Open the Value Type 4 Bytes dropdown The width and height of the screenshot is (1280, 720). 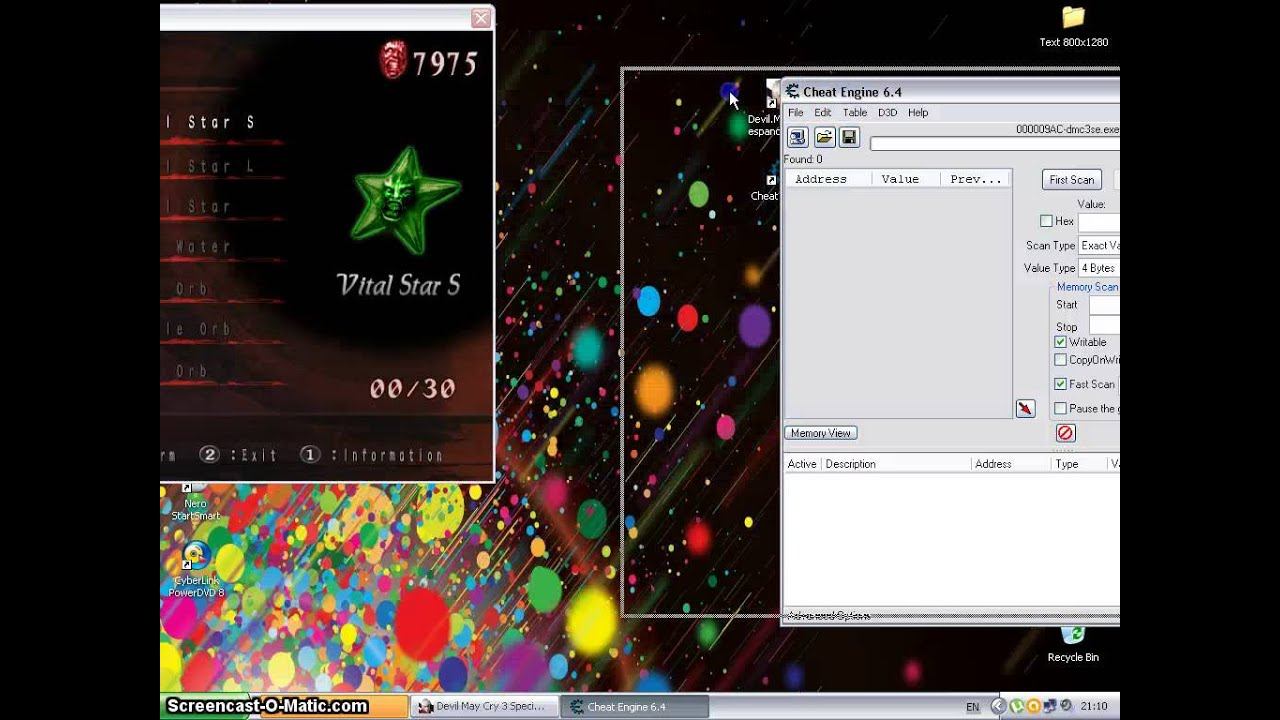pos(1099,268)
